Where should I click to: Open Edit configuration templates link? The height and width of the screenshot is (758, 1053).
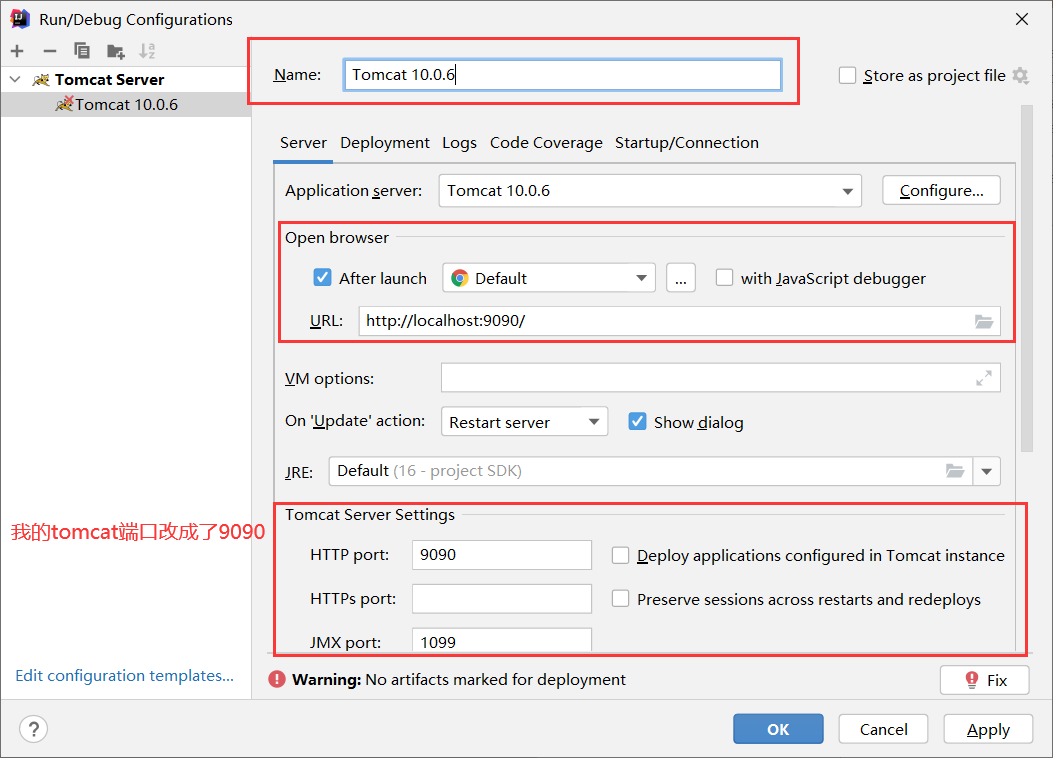pos(124,675)
